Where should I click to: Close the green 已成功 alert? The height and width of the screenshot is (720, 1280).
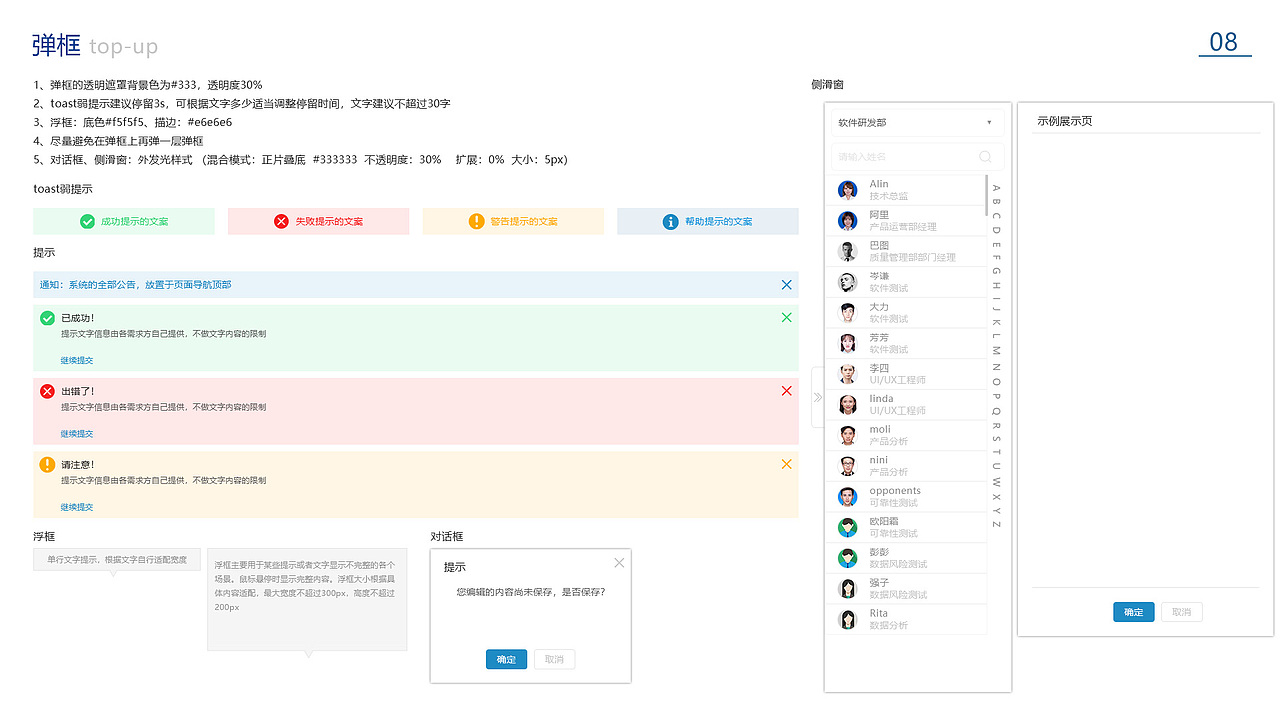(x=787, y=318)
